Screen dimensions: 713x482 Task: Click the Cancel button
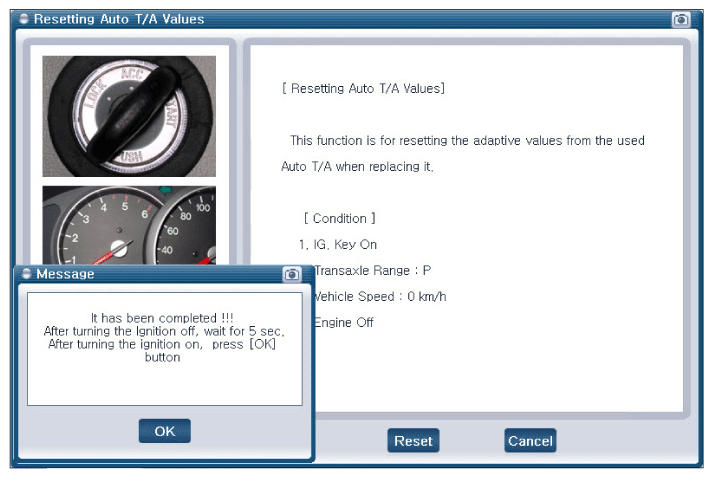tap(530, 441)
